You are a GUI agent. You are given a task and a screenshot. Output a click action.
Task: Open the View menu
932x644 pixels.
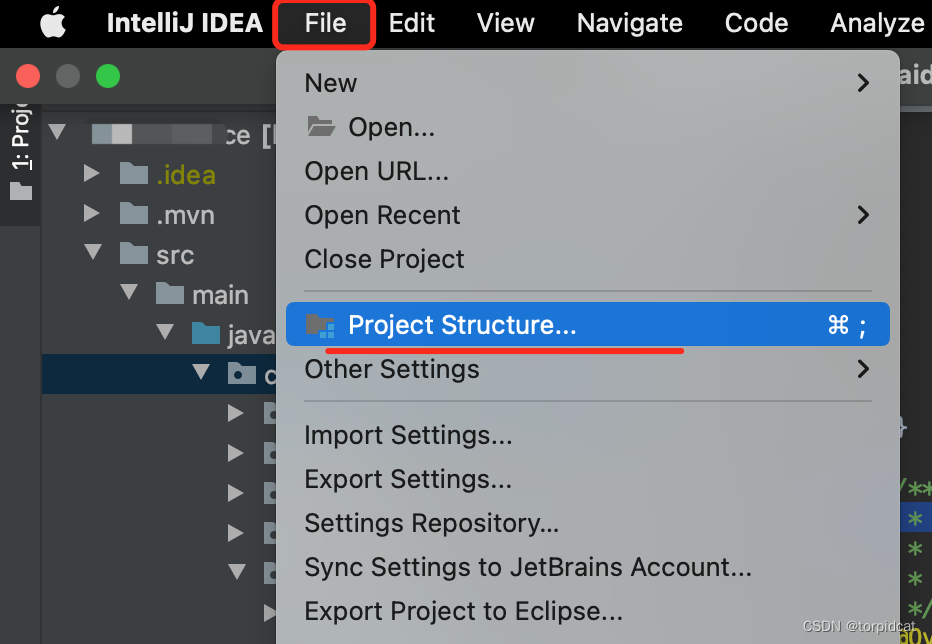(505, 23)
